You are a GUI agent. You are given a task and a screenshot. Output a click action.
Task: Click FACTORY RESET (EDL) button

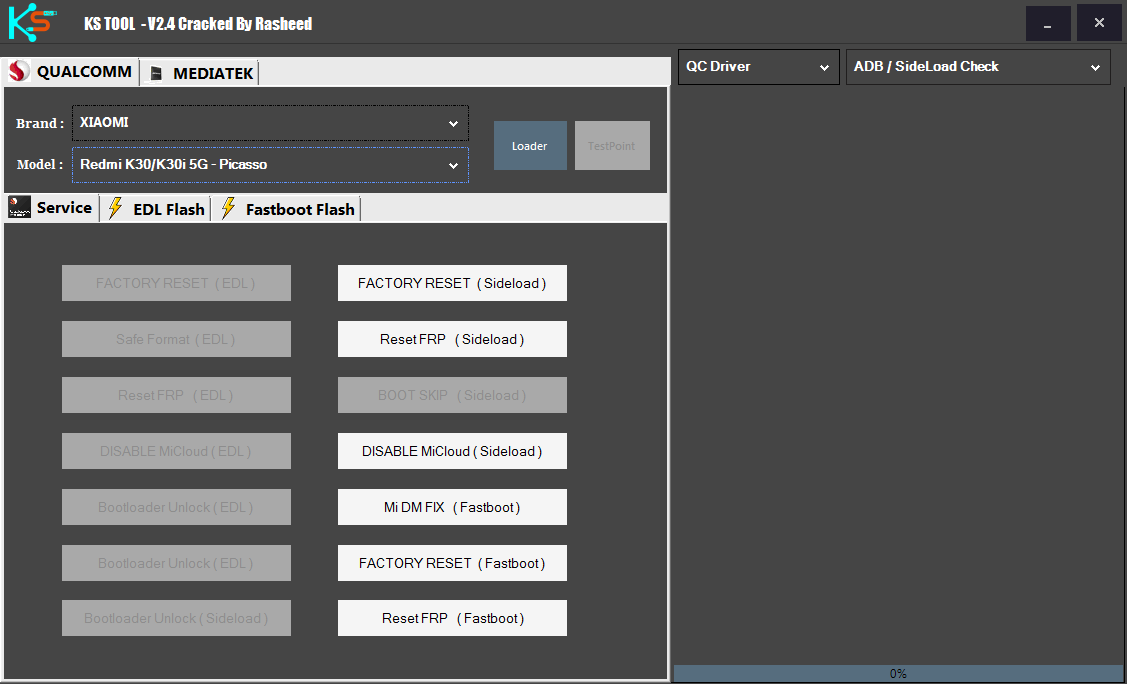click(176, 283)
